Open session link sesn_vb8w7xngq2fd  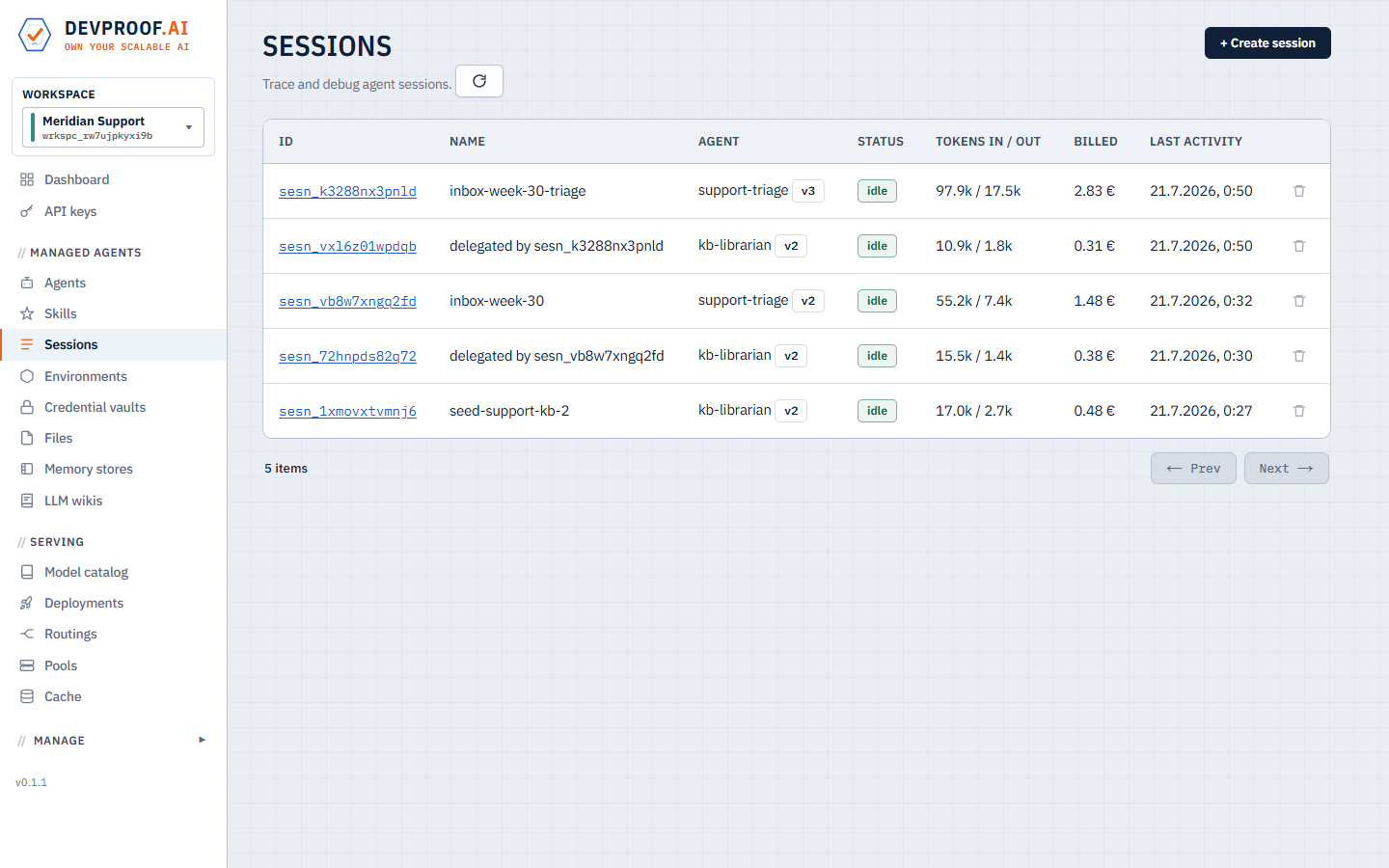347,301
